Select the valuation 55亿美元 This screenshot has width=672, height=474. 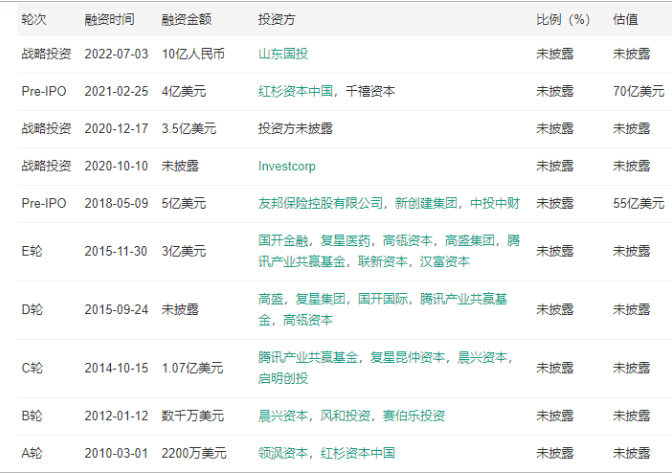[639, 203]
